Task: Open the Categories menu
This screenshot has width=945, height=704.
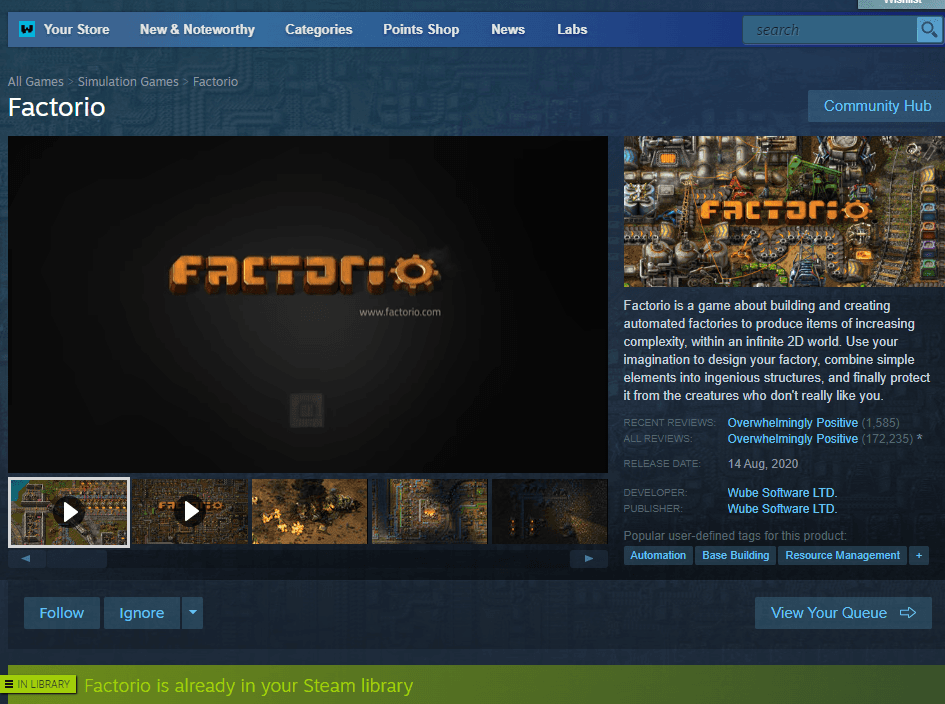Action: (319, 30)
